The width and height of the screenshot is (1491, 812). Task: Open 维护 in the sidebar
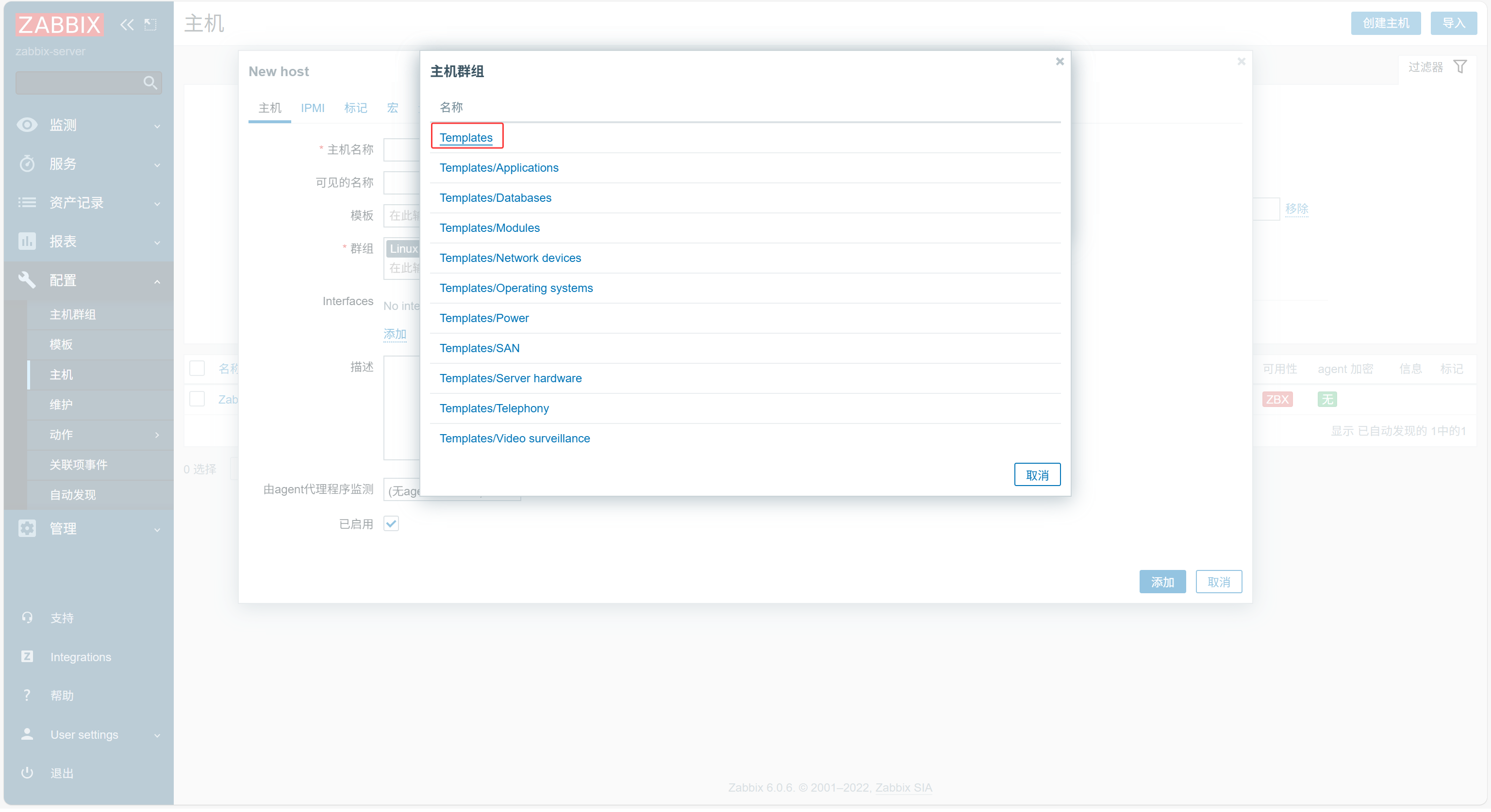[x=61, y=405]
